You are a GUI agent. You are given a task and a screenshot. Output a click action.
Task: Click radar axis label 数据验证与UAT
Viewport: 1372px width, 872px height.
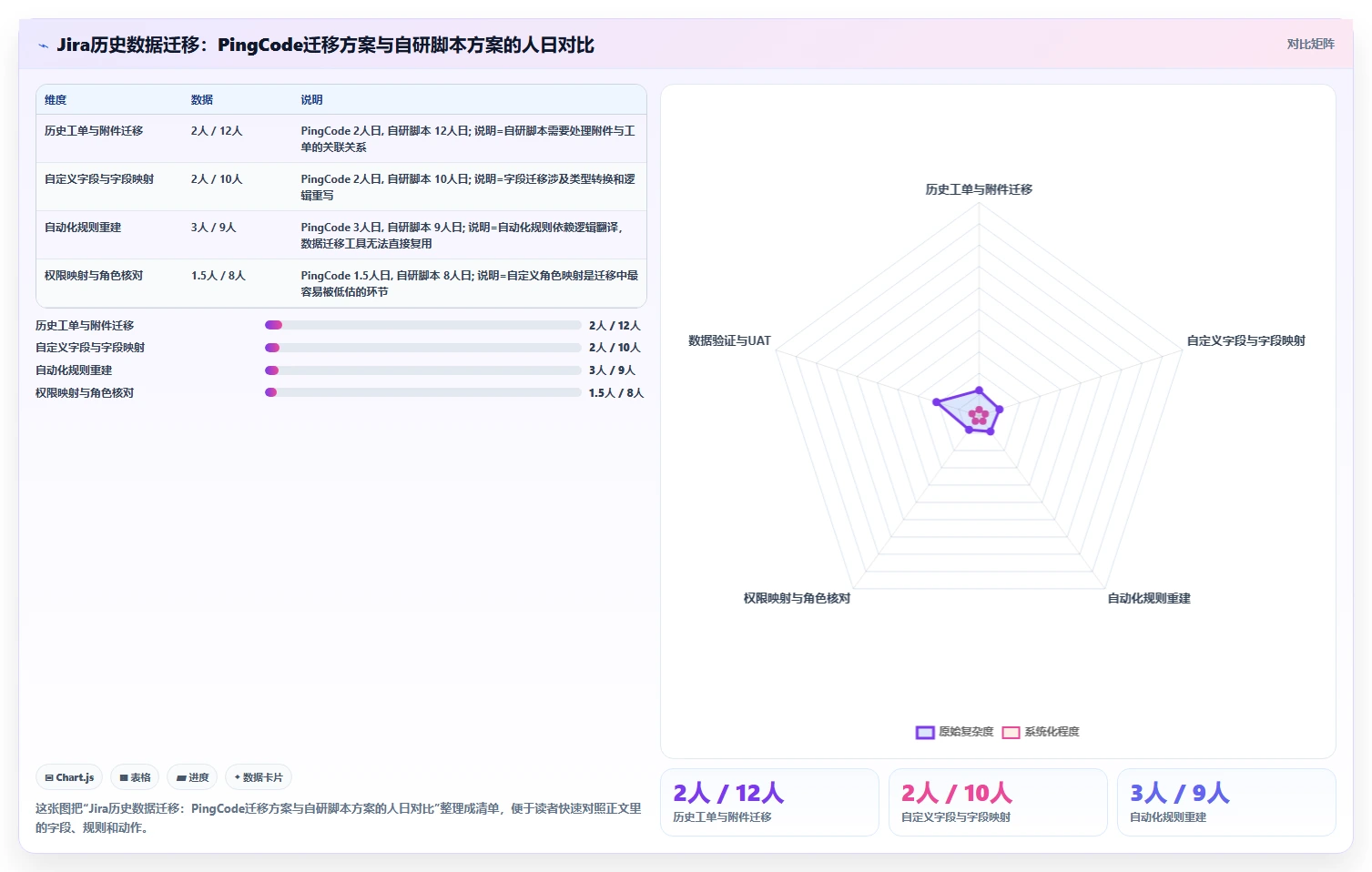729,340
